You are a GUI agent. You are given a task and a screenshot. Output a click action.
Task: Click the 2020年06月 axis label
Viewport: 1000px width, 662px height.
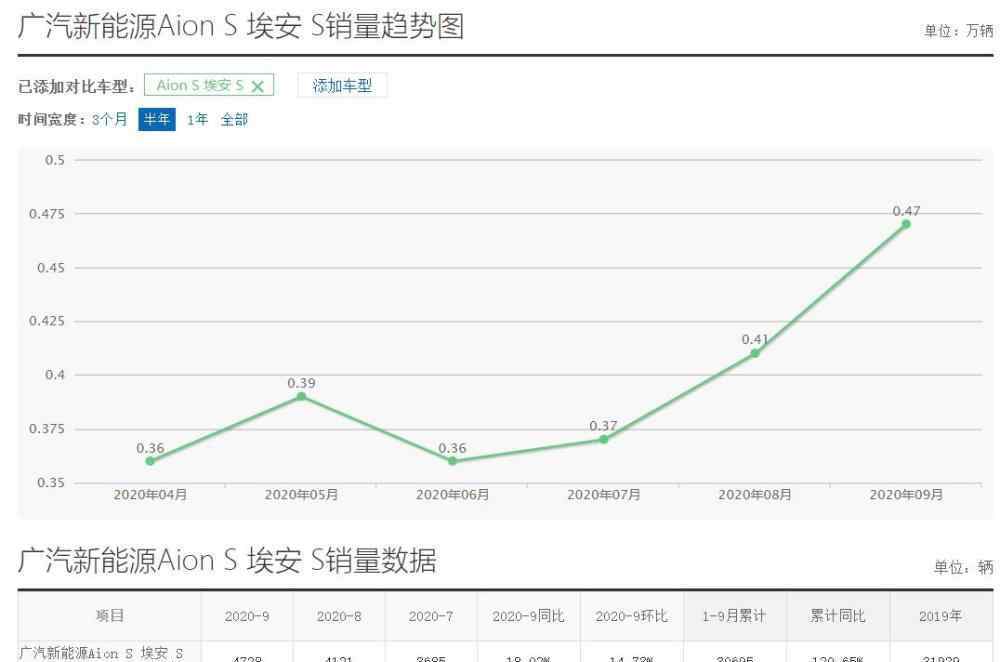click(x=452, y=494)
